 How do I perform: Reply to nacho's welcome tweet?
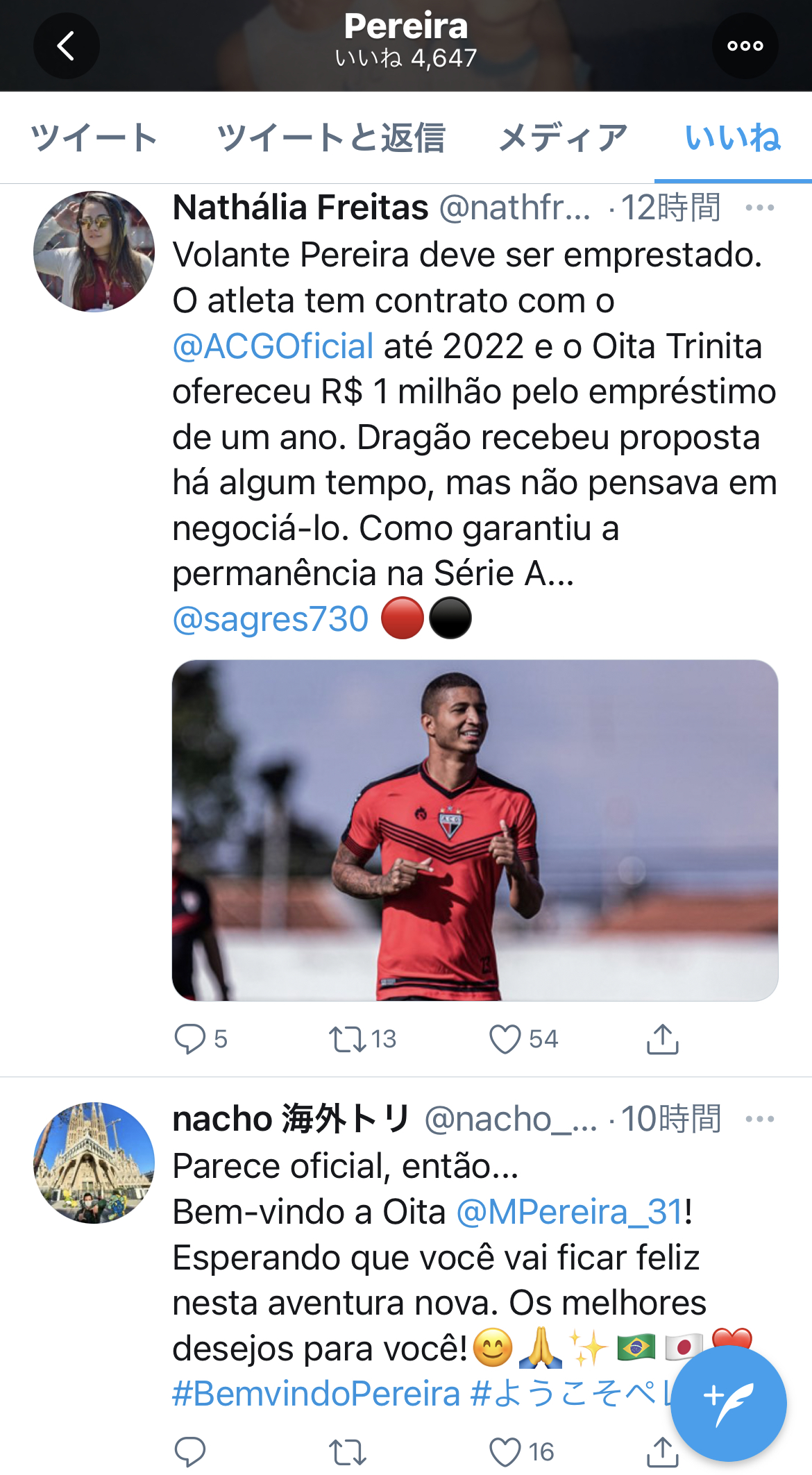coord(189,1451)
